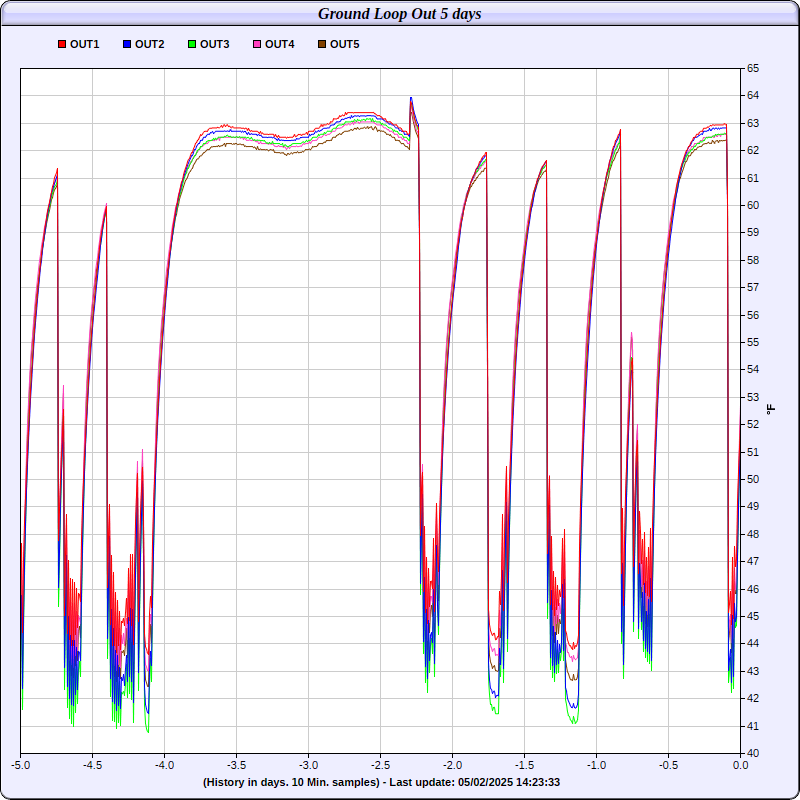Click the 51 value on the y-axis
Screen dimensions: 800x800
(753, 452)
